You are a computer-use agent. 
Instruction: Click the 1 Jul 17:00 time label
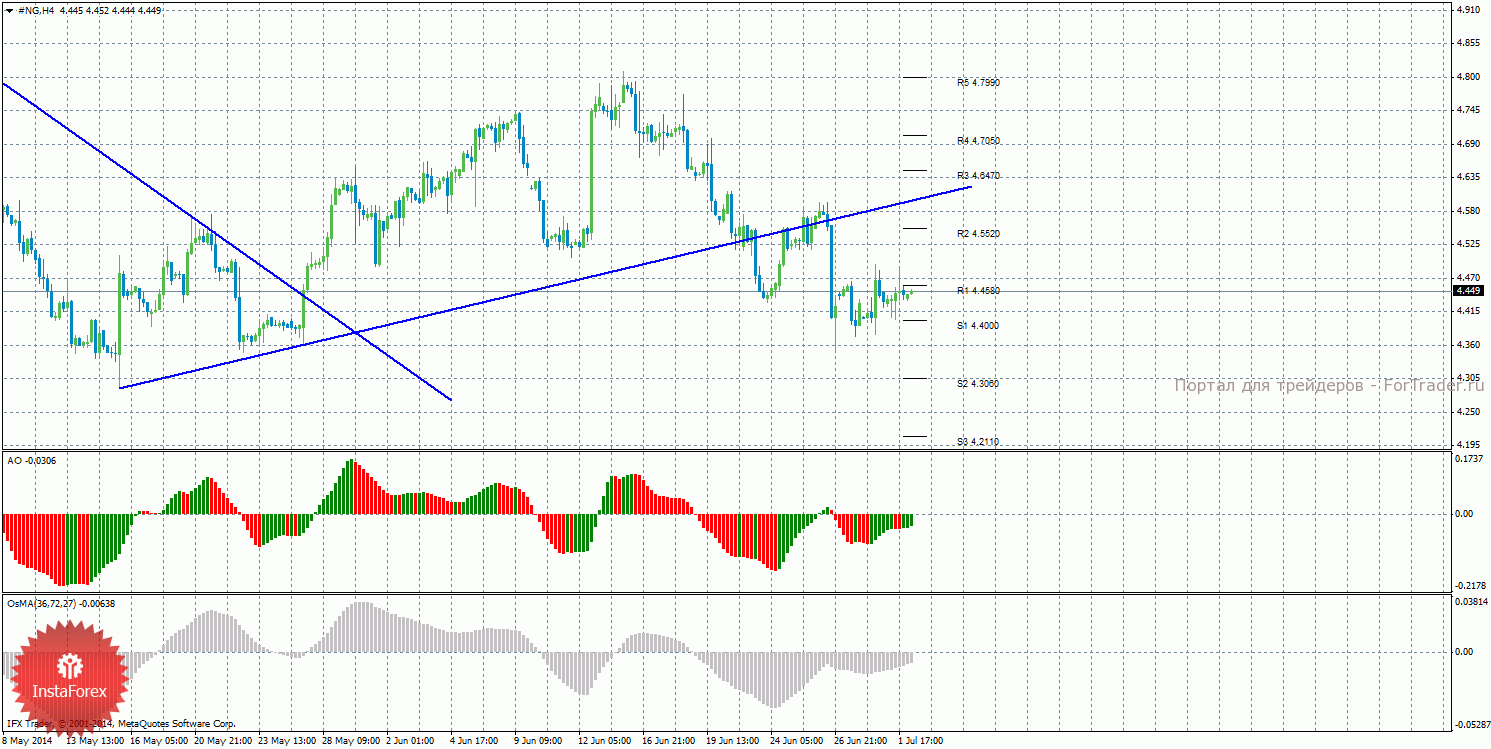pos(921,742)
